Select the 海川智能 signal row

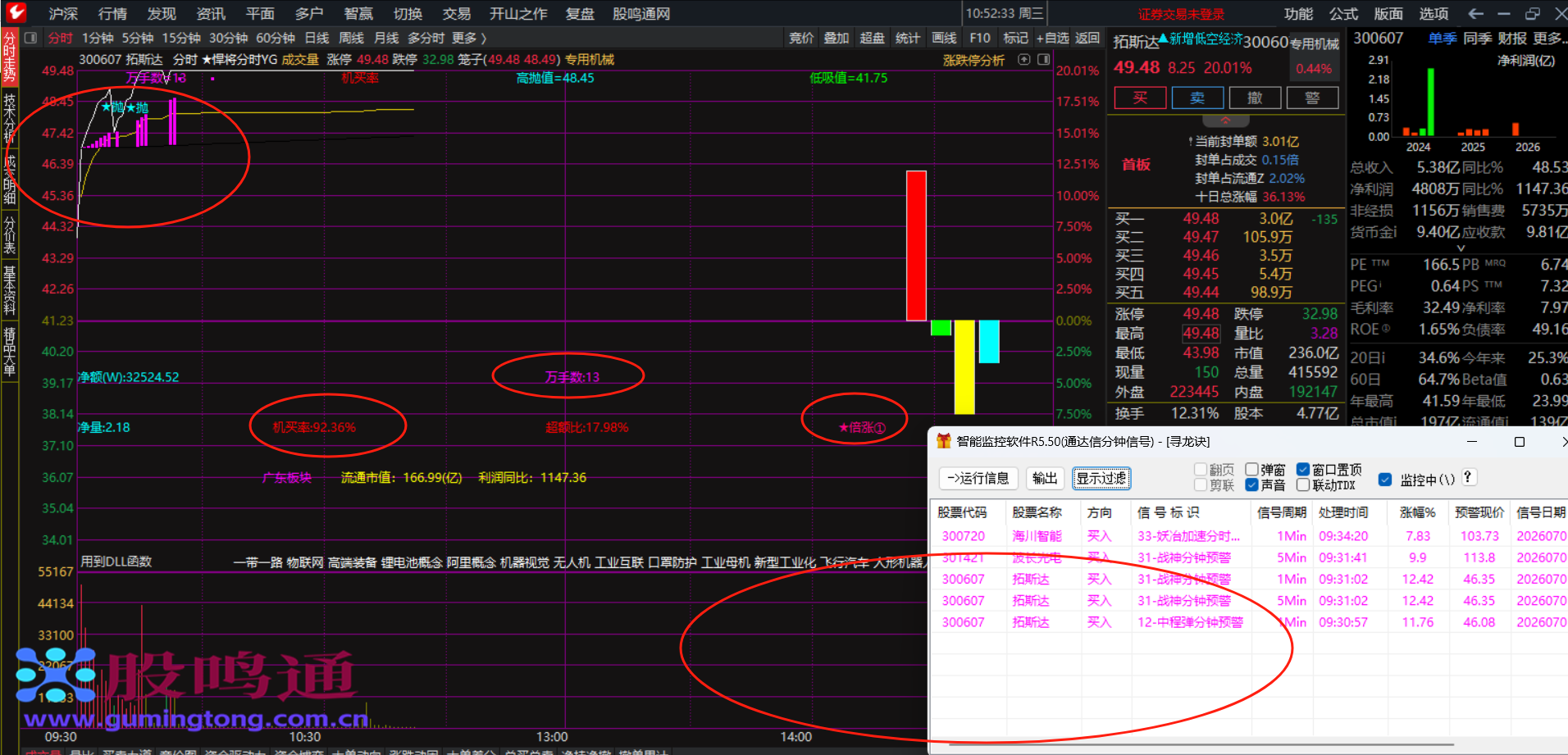click(1248, 536)
